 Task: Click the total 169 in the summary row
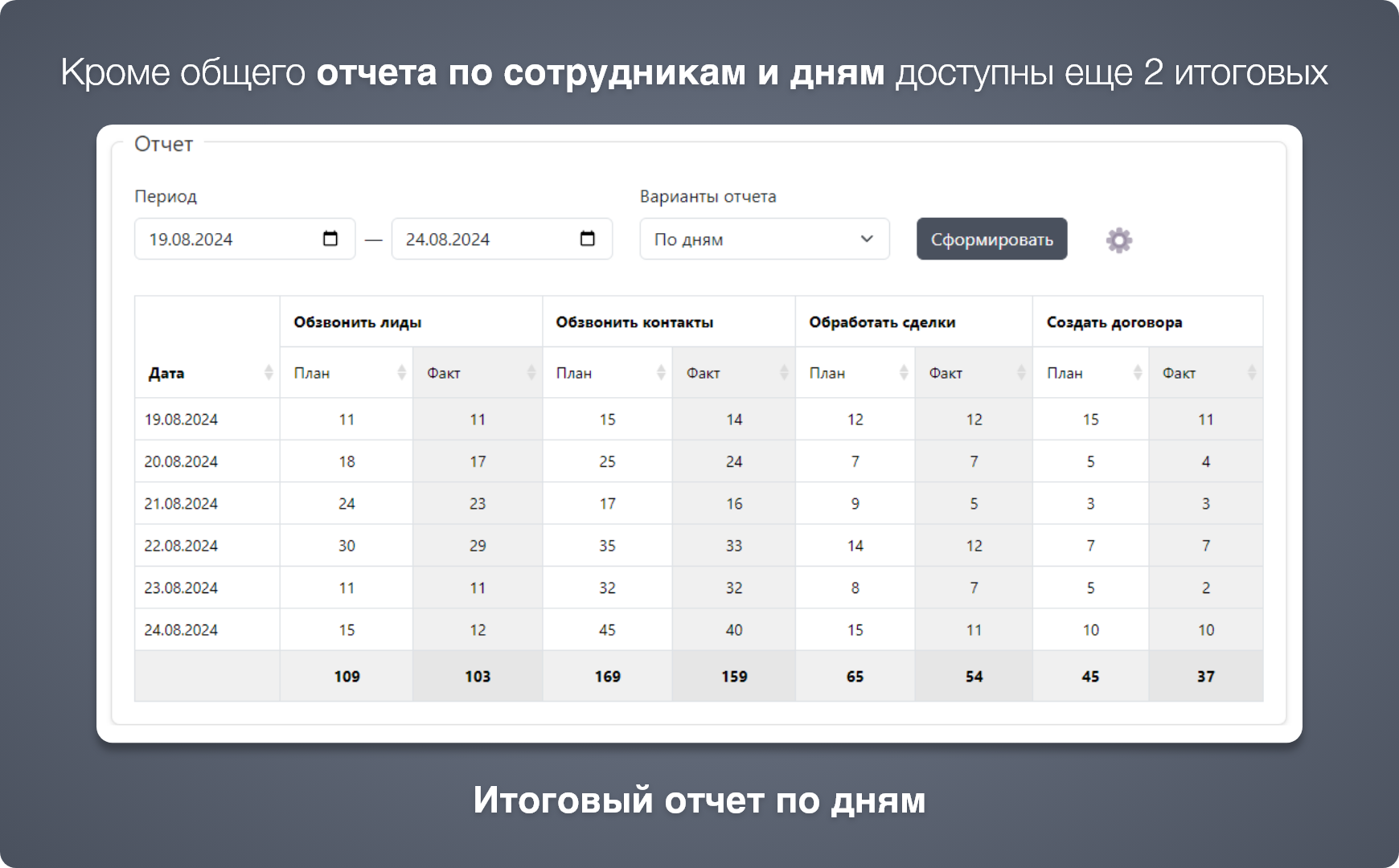(x=607, y=676)
